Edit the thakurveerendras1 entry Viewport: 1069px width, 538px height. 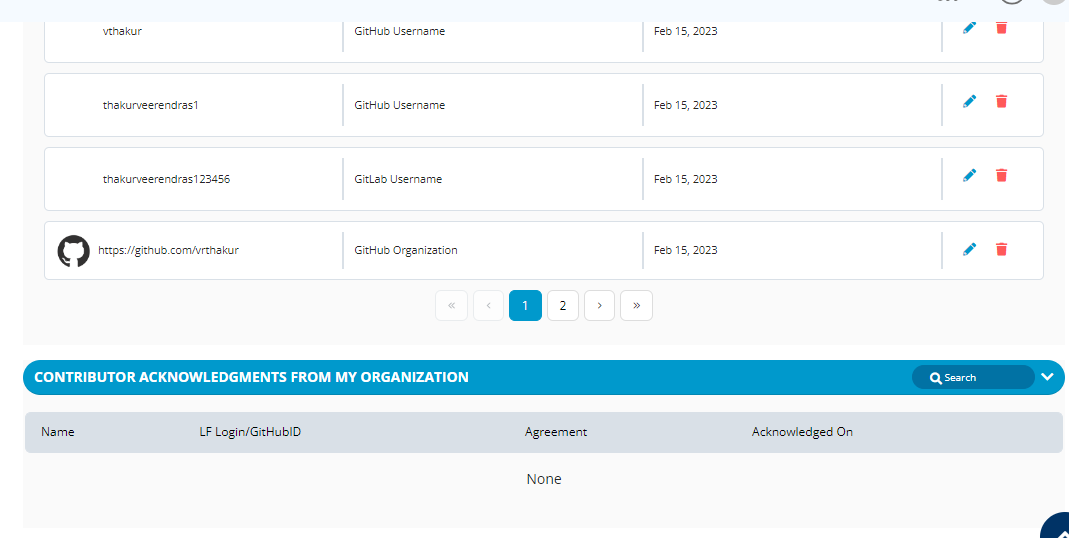(969, 102)
